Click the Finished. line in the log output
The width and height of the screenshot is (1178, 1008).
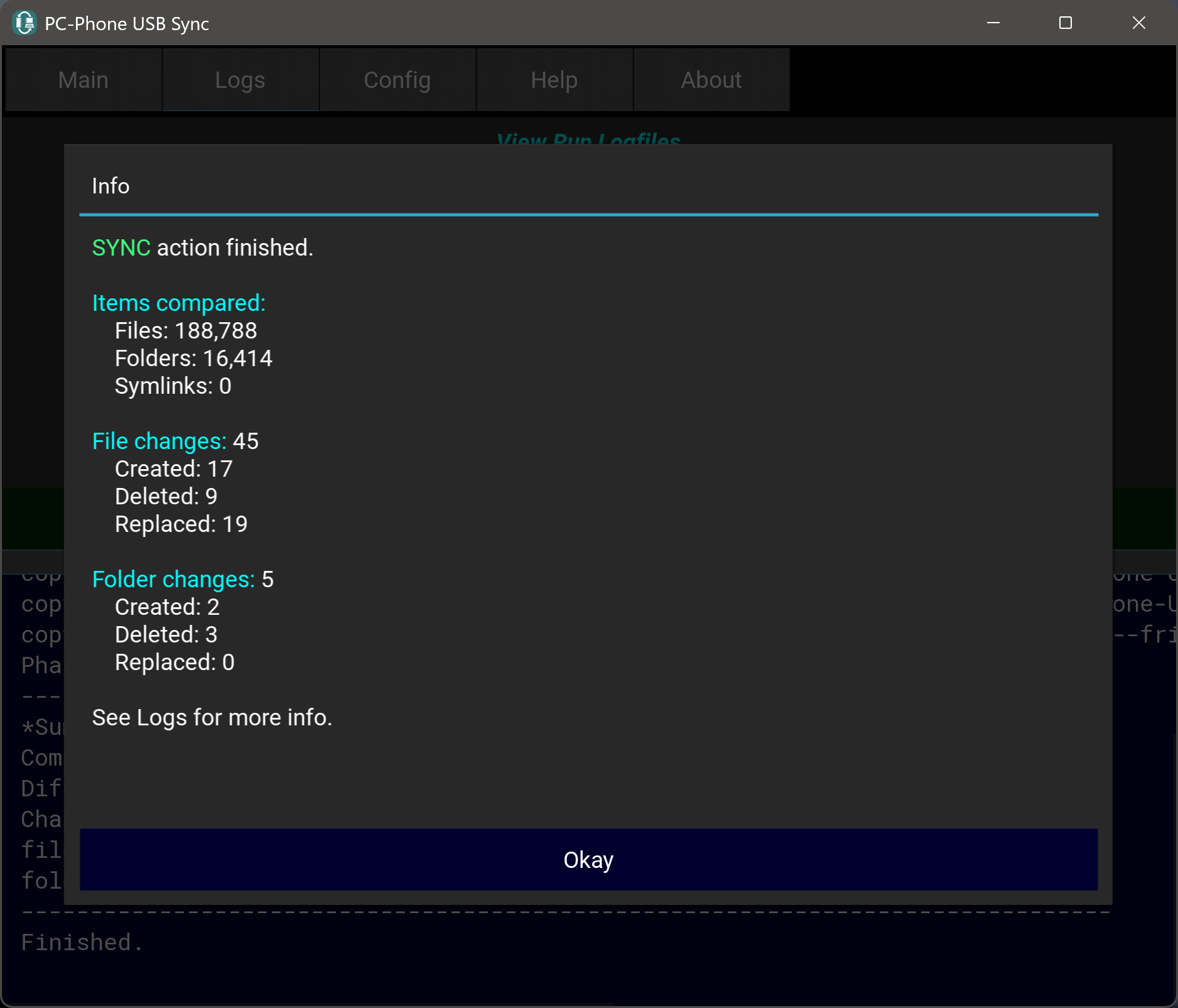82,943
